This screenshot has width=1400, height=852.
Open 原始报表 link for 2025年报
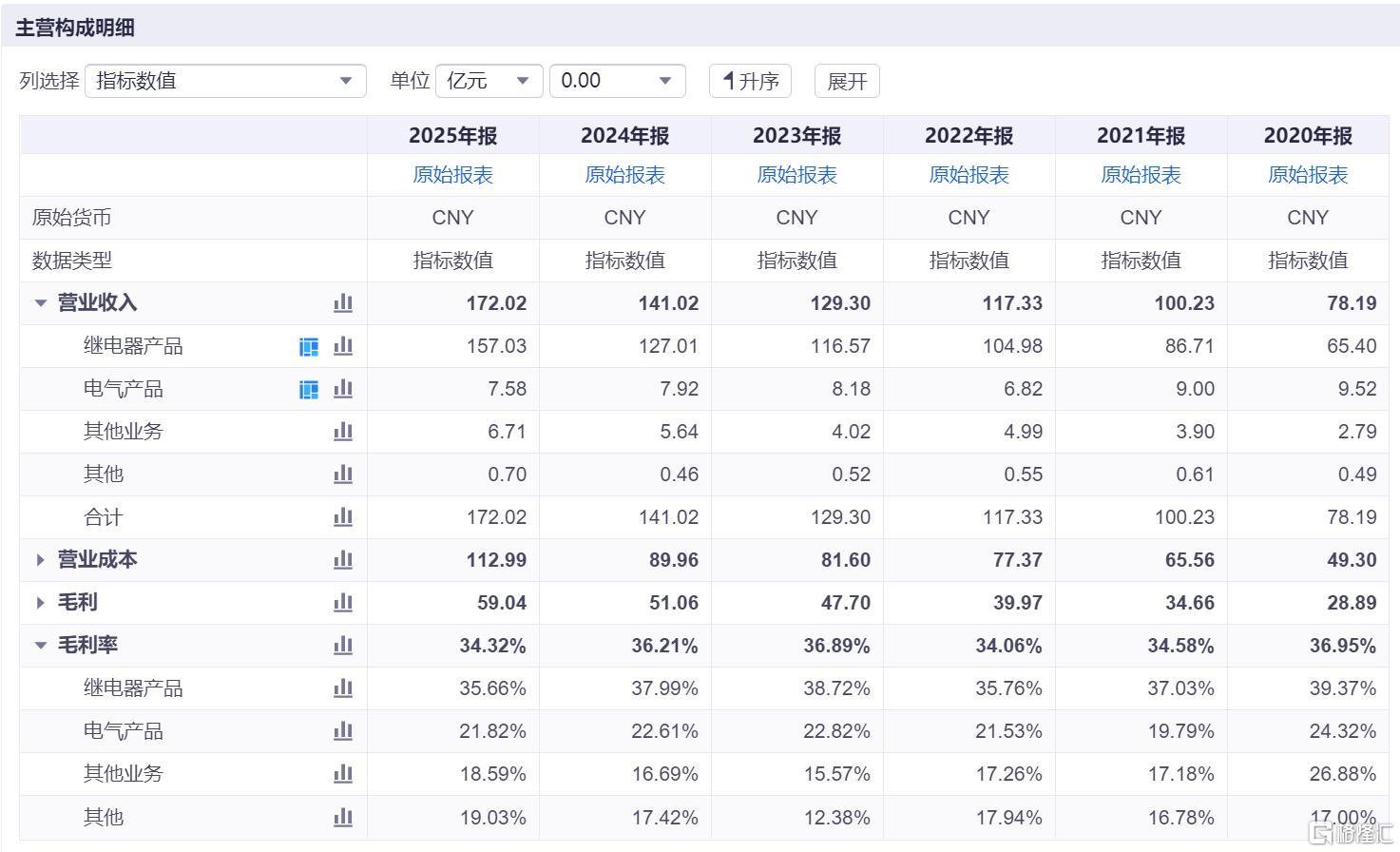click(452, 175)
